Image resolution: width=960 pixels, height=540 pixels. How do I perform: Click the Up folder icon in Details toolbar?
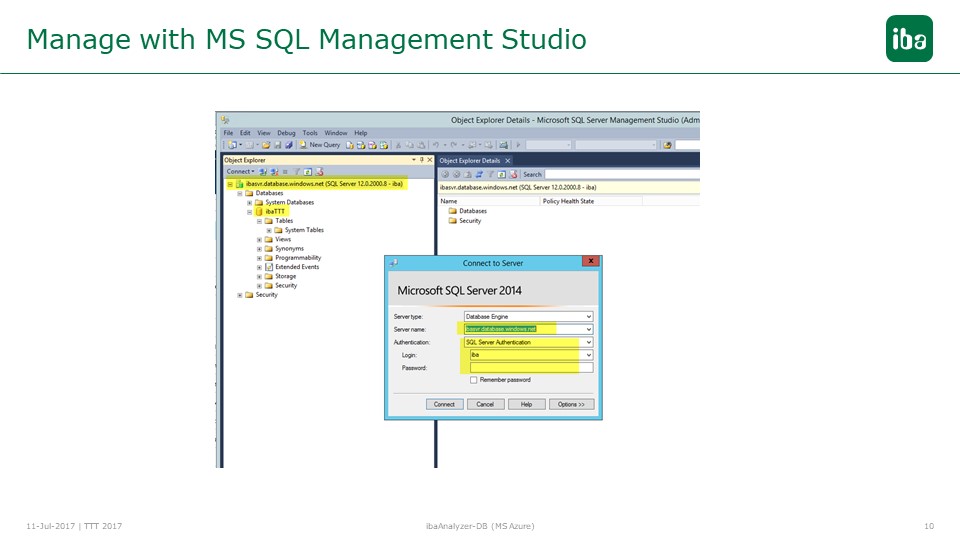point(468,174)
